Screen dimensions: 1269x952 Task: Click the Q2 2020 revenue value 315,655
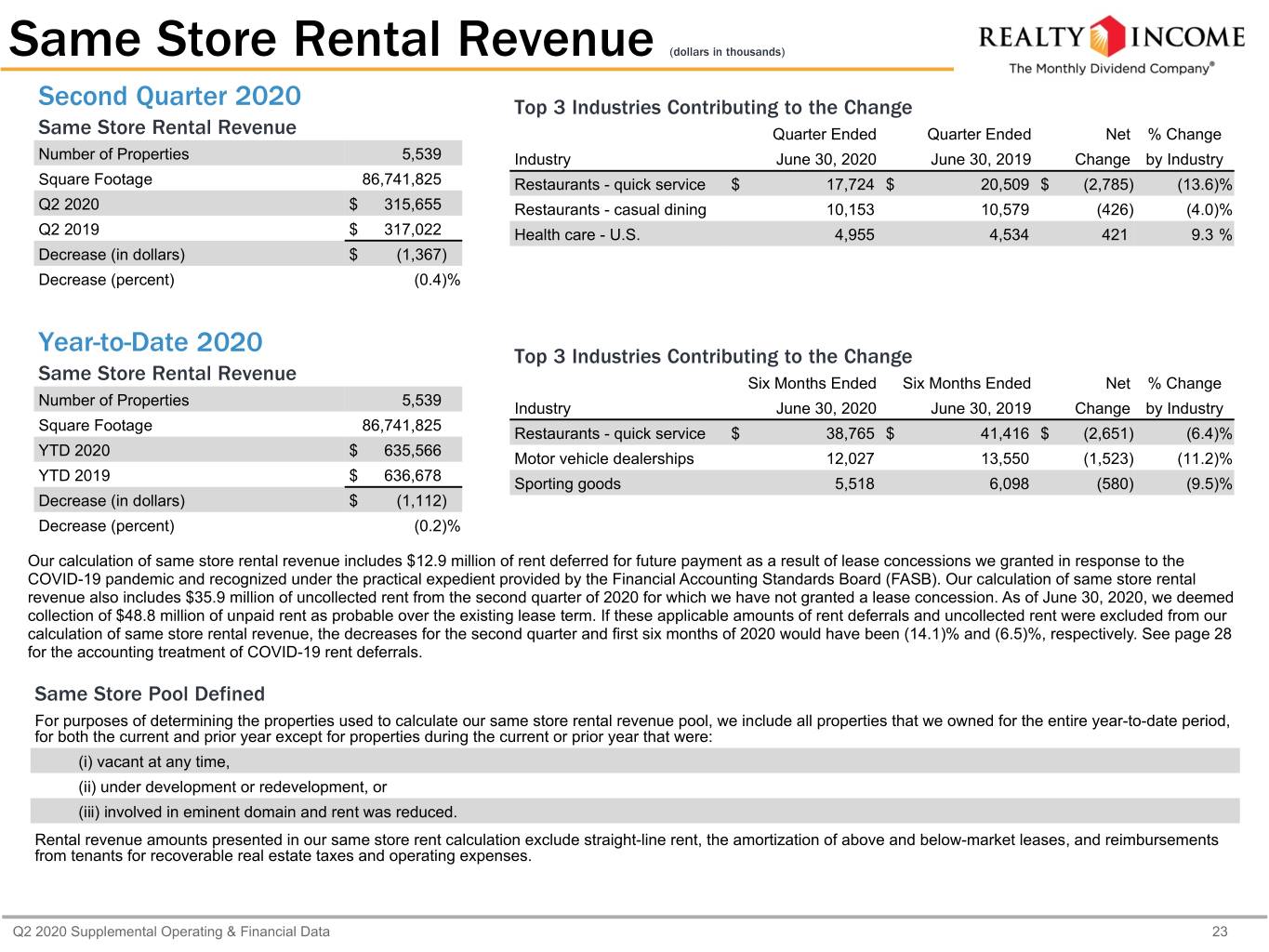pos(413,205)
